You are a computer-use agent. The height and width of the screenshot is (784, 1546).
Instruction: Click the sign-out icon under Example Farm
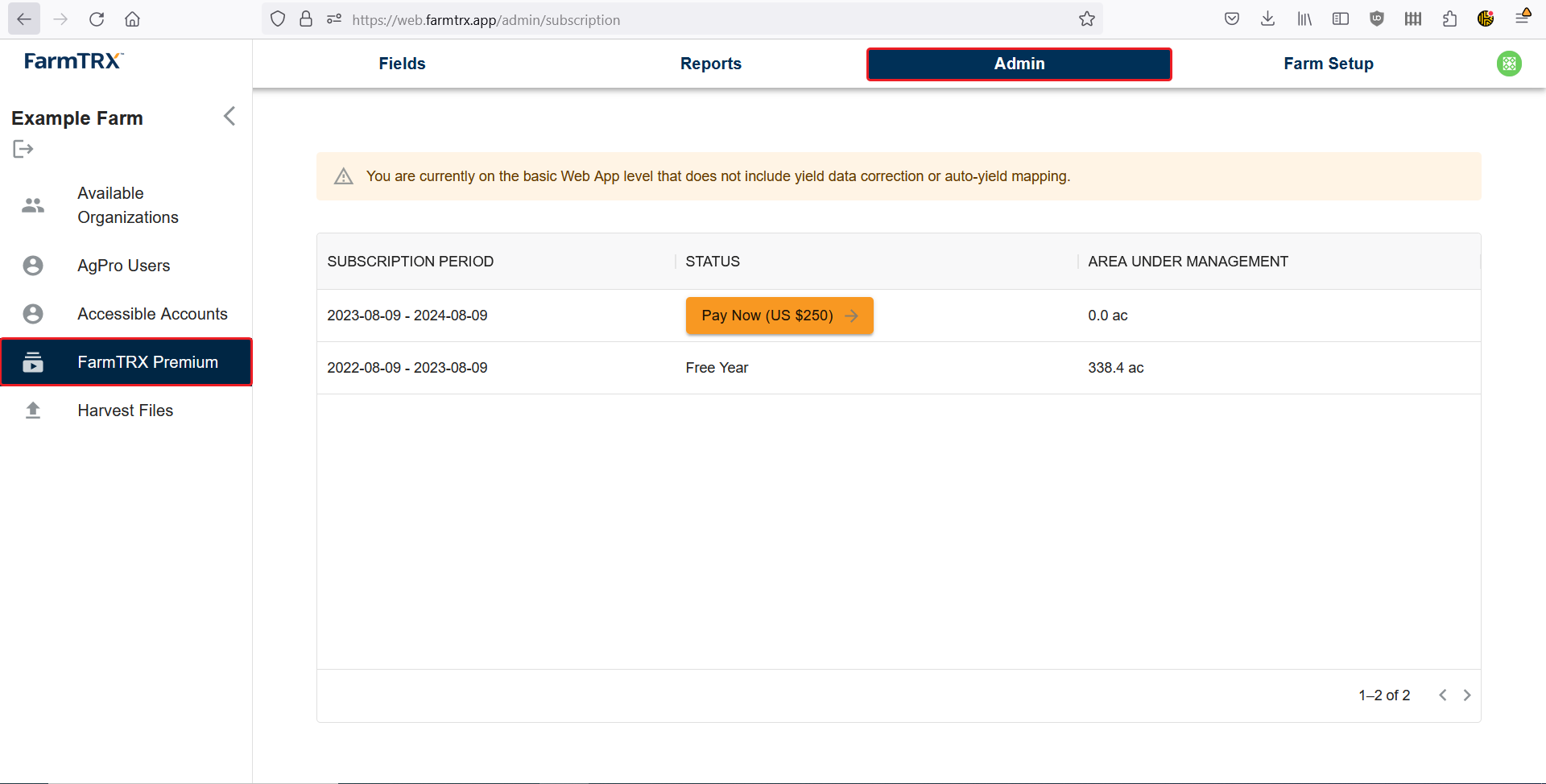[x=23, y=149]
